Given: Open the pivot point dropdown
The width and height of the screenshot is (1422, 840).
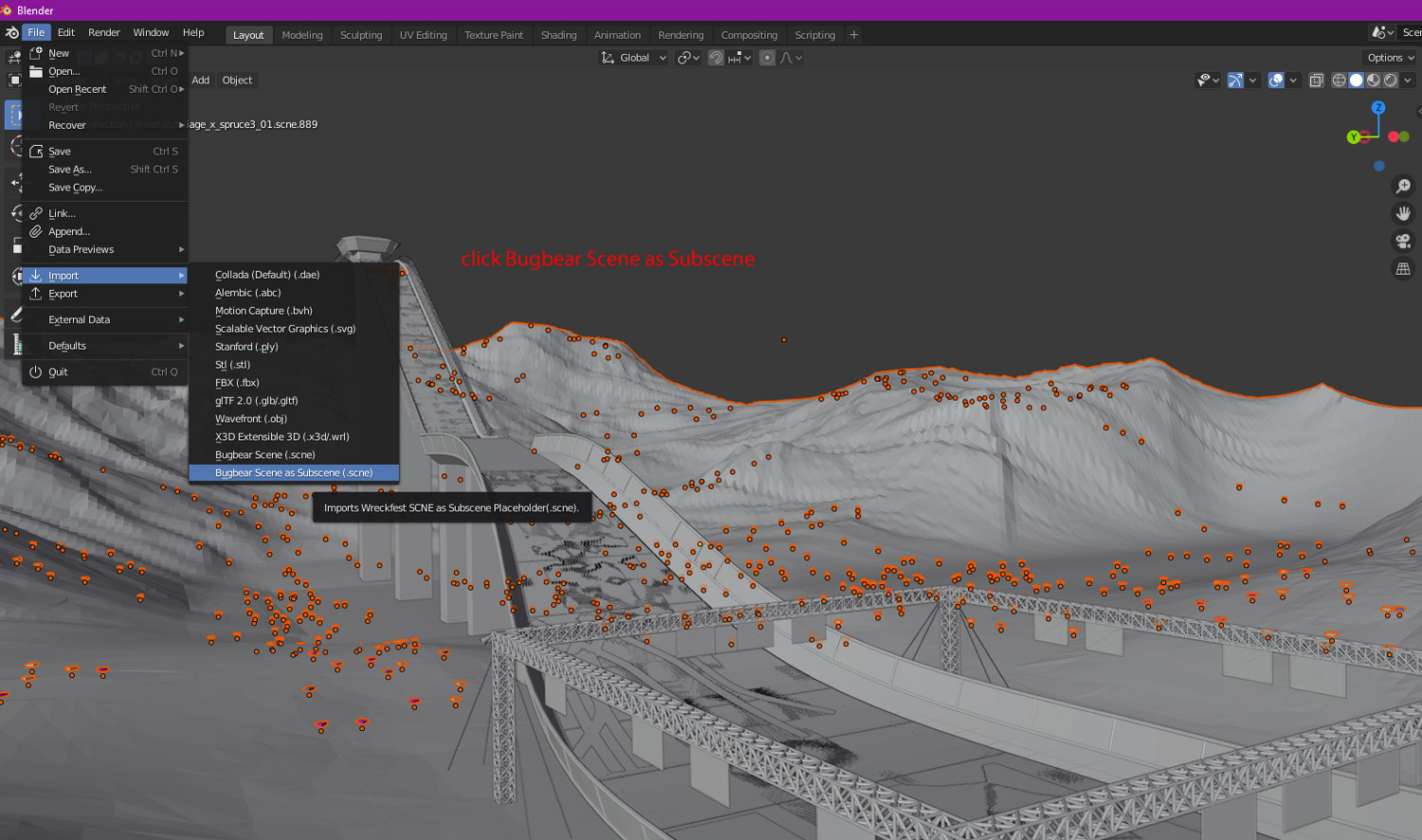Looking at the screenshot, I should click(x=688, y=58).
